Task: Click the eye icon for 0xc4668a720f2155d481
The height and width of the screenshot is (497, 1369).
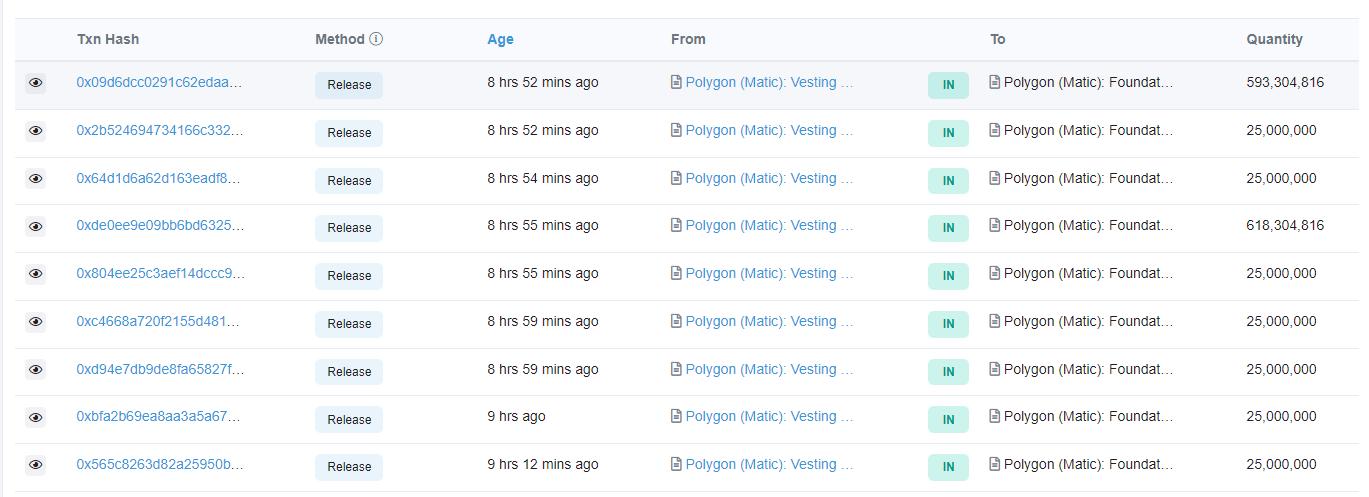Action: [x=36, y=322]
